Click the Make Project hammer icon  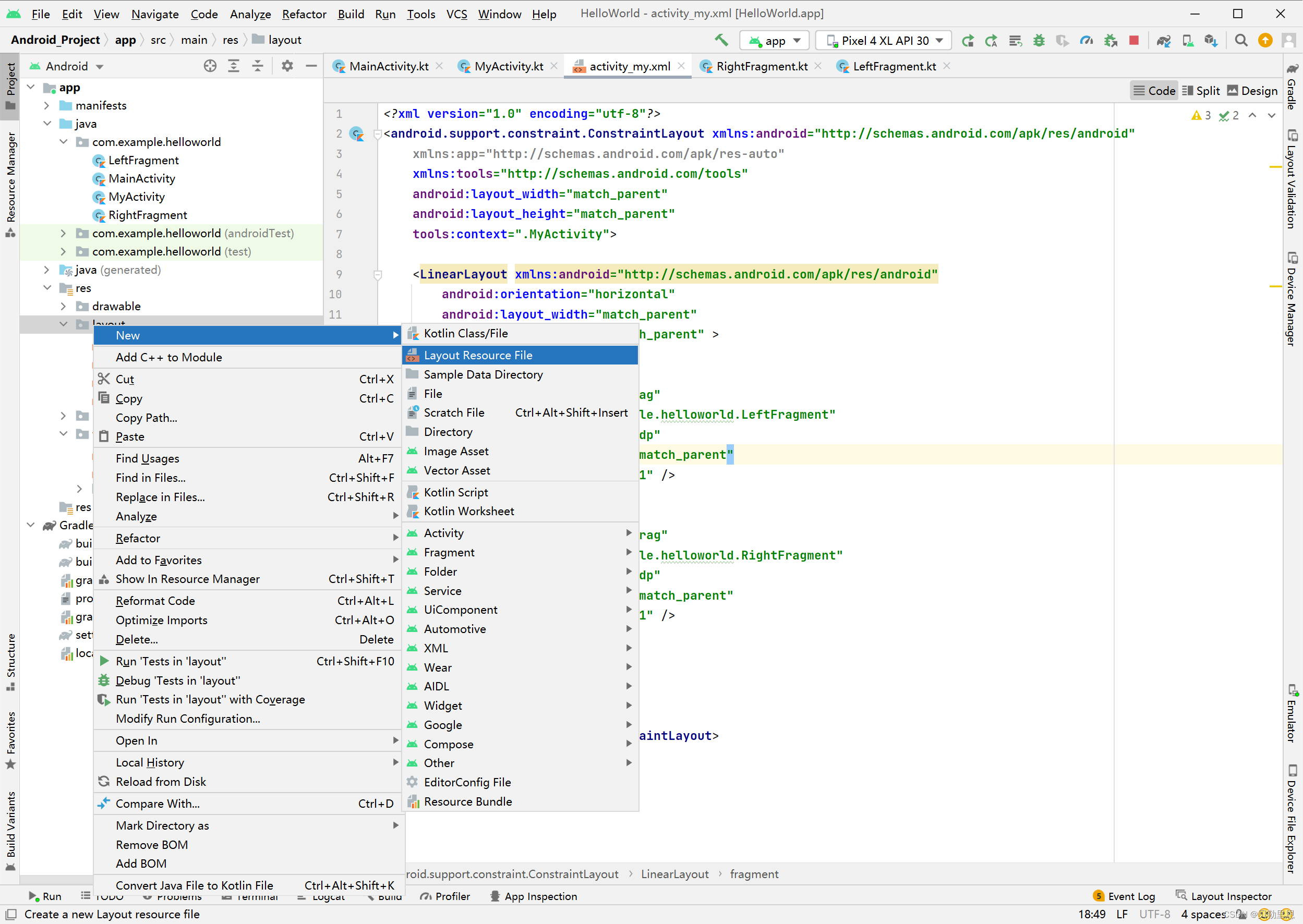[x=721, y=40]
